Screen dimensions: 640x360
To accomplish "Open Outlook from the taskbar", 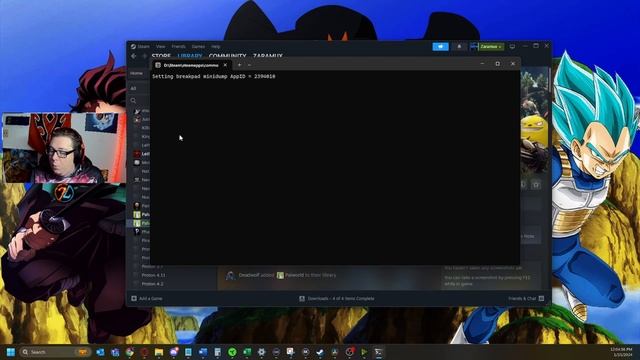I will pos(100,352).
